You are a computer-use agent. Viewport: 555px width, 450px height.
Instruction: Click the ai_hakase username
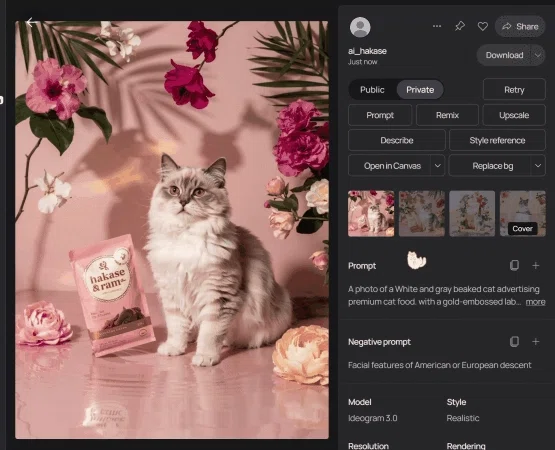pyautogui.click(x=367, y=51)
